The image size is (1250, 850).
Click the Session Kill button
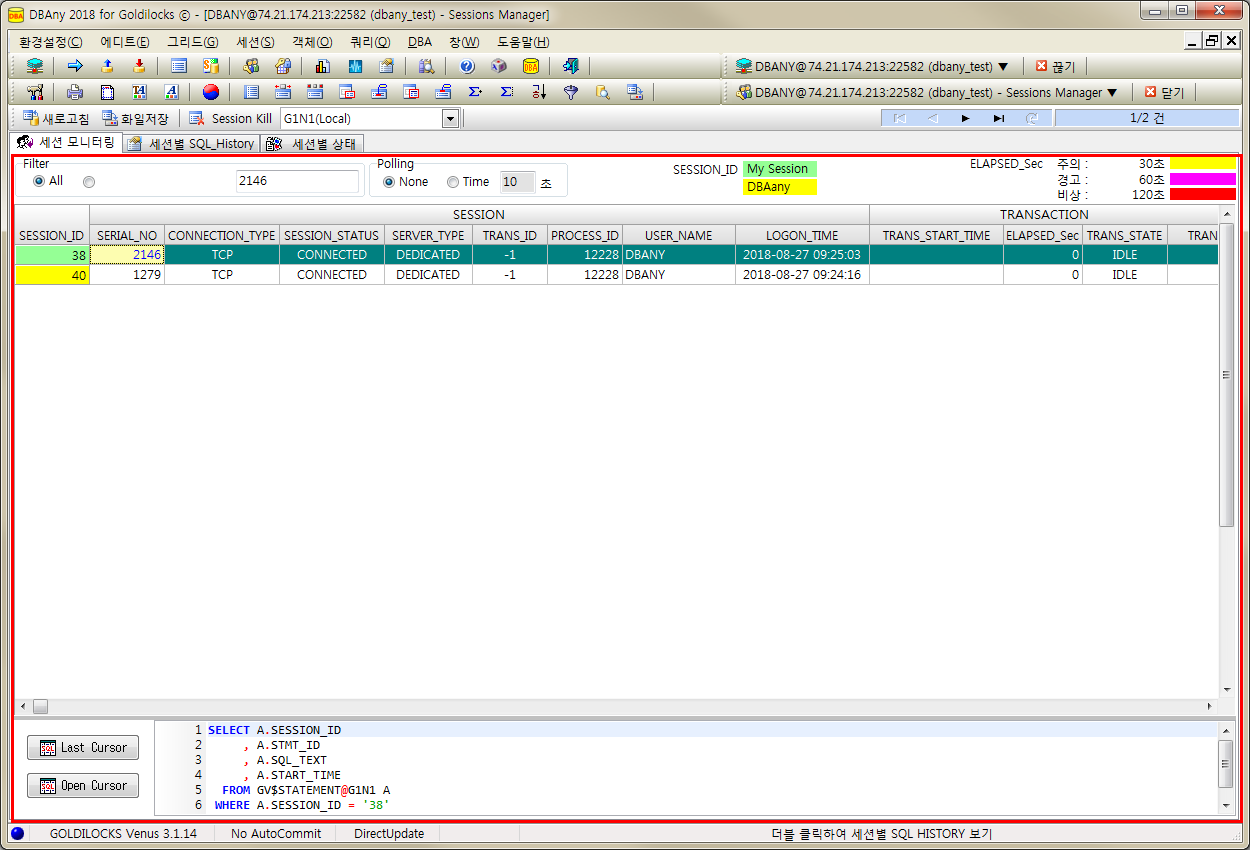[231, 118]
